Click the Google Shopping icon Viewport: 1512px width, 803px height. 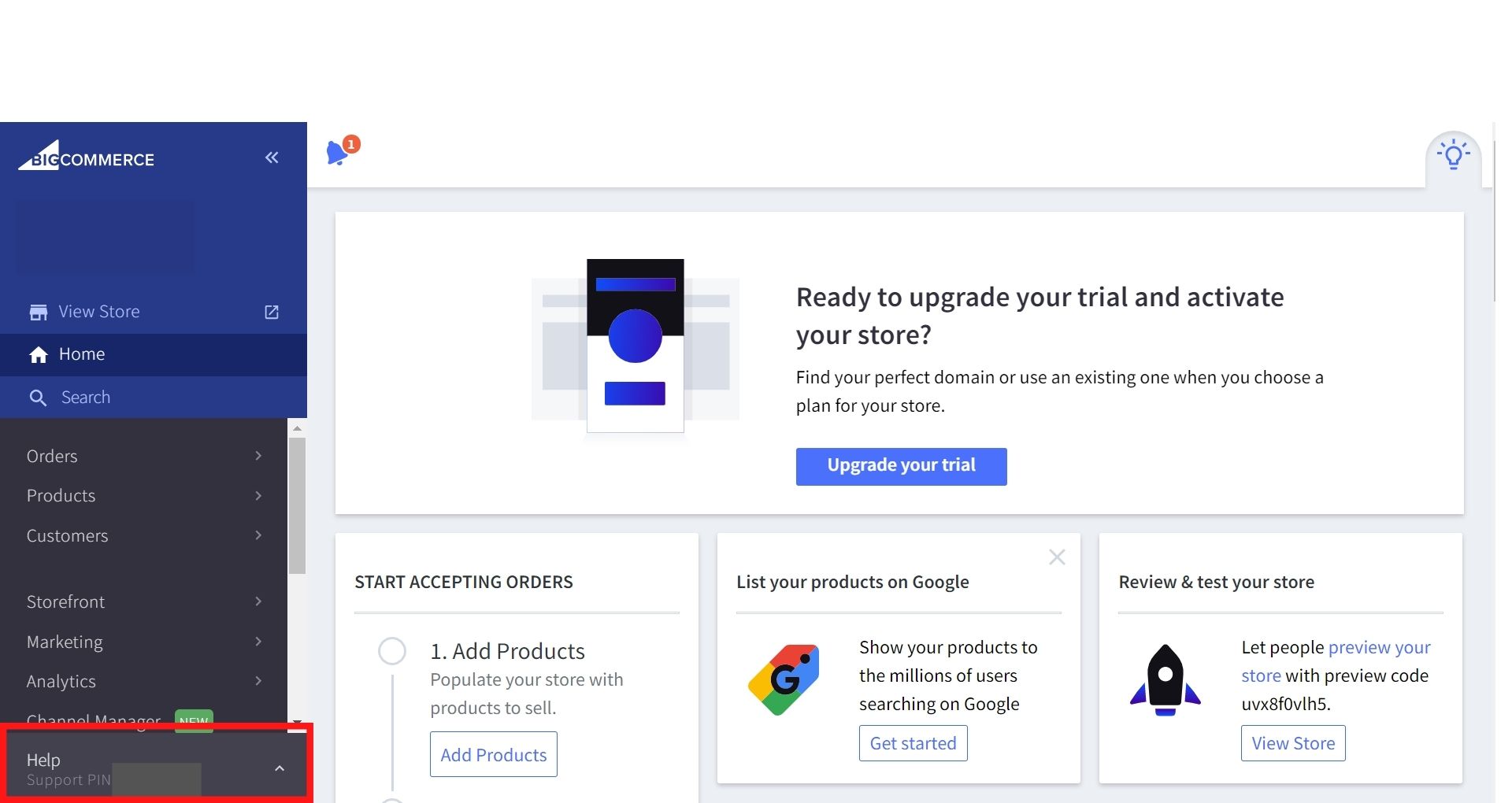click(x=784, y=679)
